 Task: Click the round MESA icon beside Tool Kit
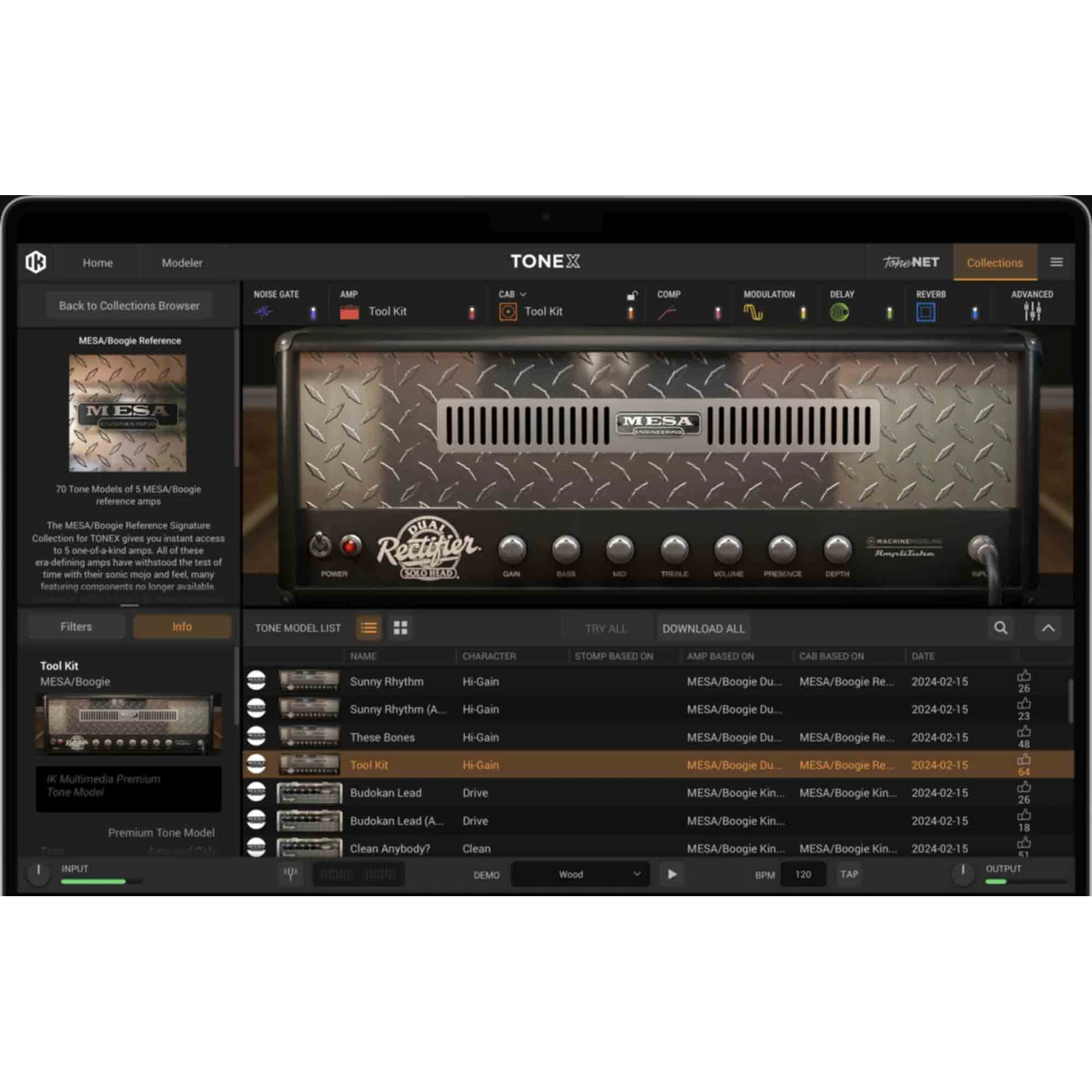[x=256, y=764]
